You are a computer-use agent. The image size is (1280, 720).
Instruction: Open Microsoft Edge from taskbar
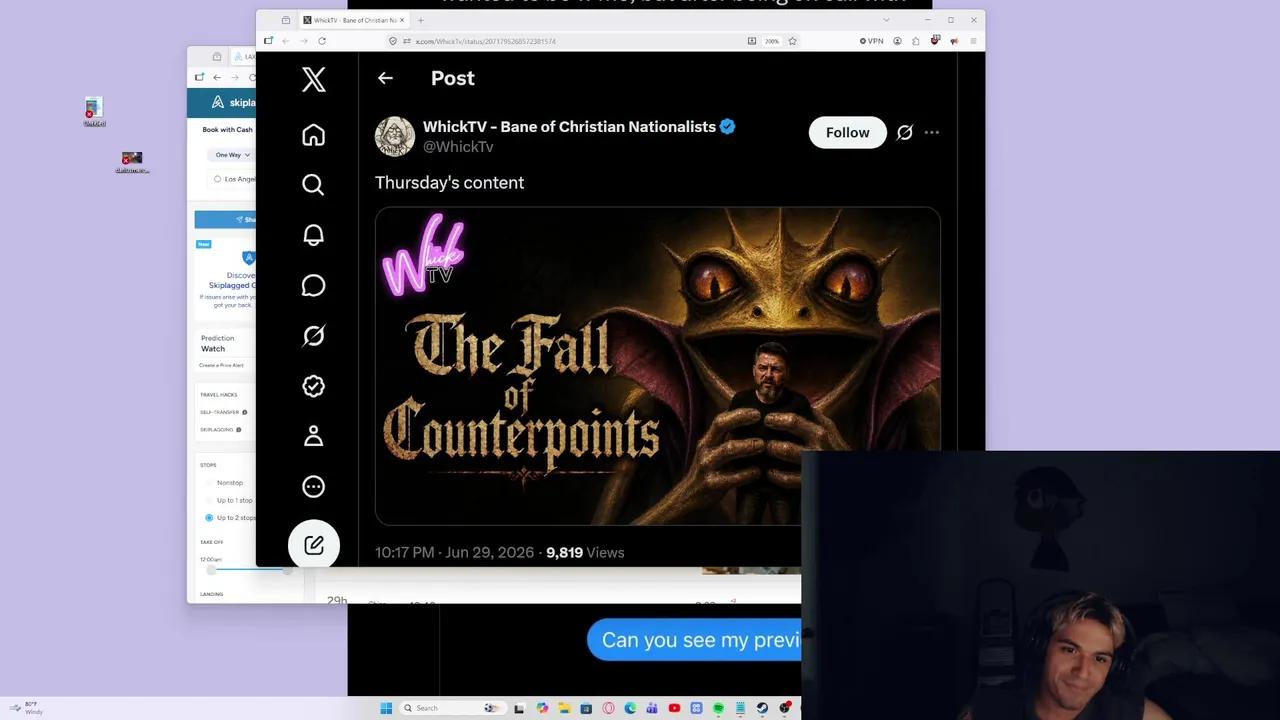click(631, 708)
